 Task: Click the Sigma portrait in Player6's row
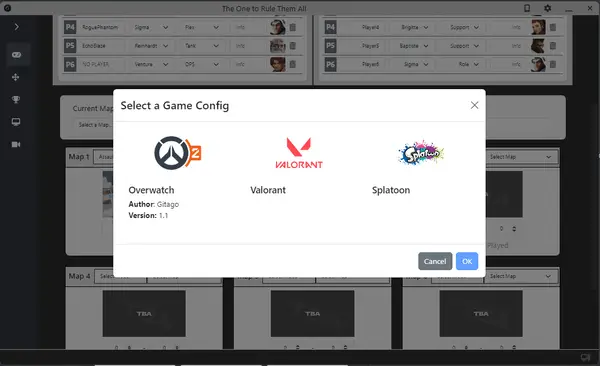tap(538, 64)
